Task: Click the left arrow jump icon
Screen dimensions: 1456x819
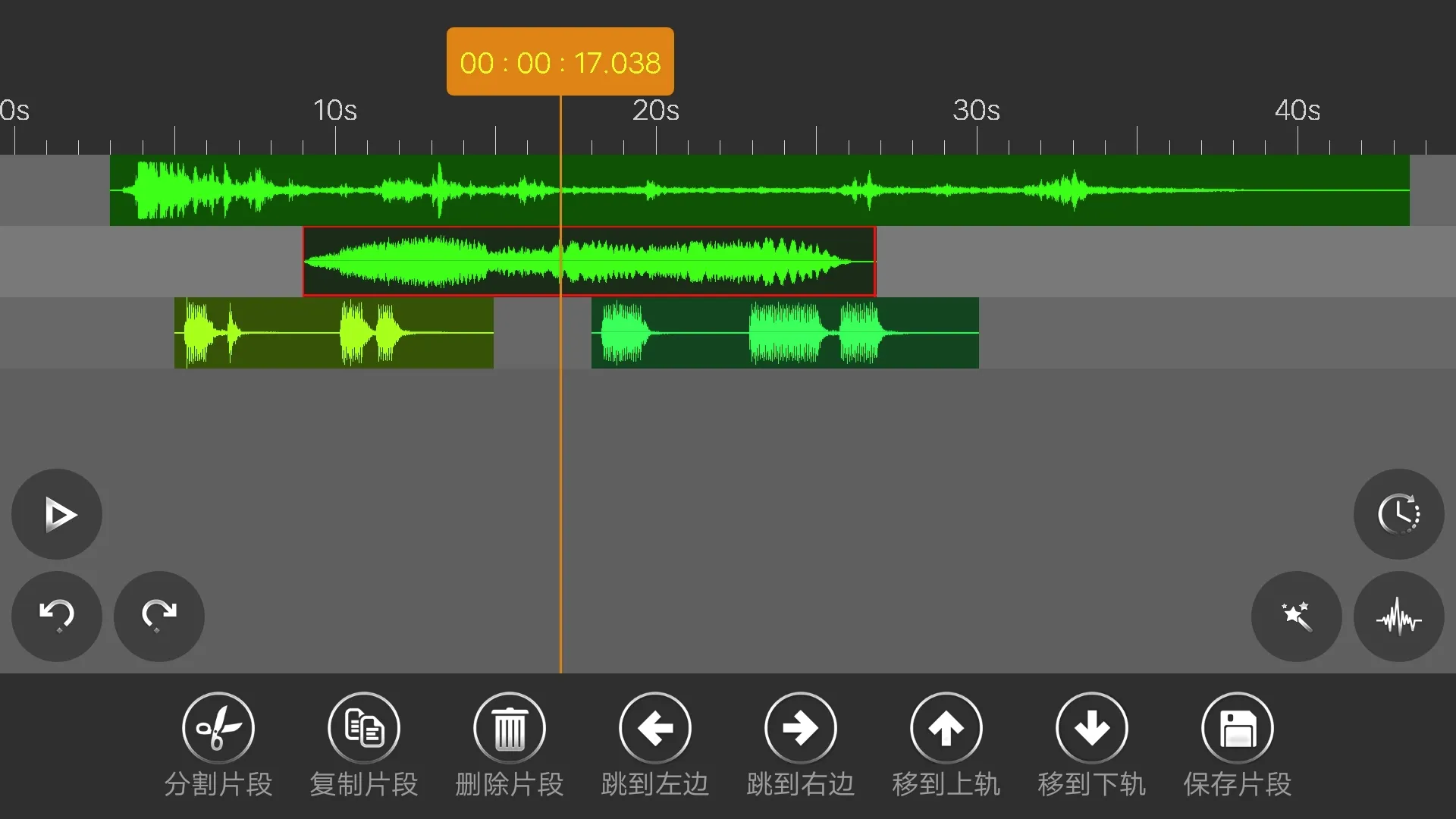Action: pyautogui.click(x=655, y=728)
